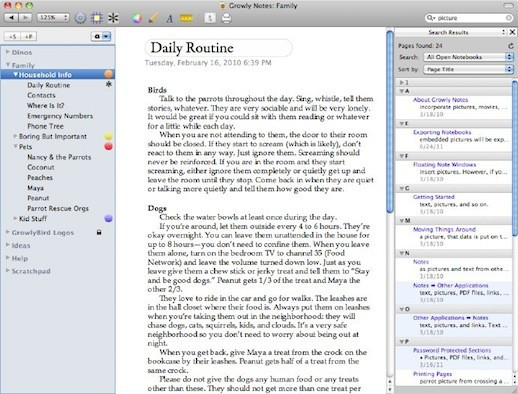Open the Peaches page
This screenshot has width=518, height=394.
[40, 178]
